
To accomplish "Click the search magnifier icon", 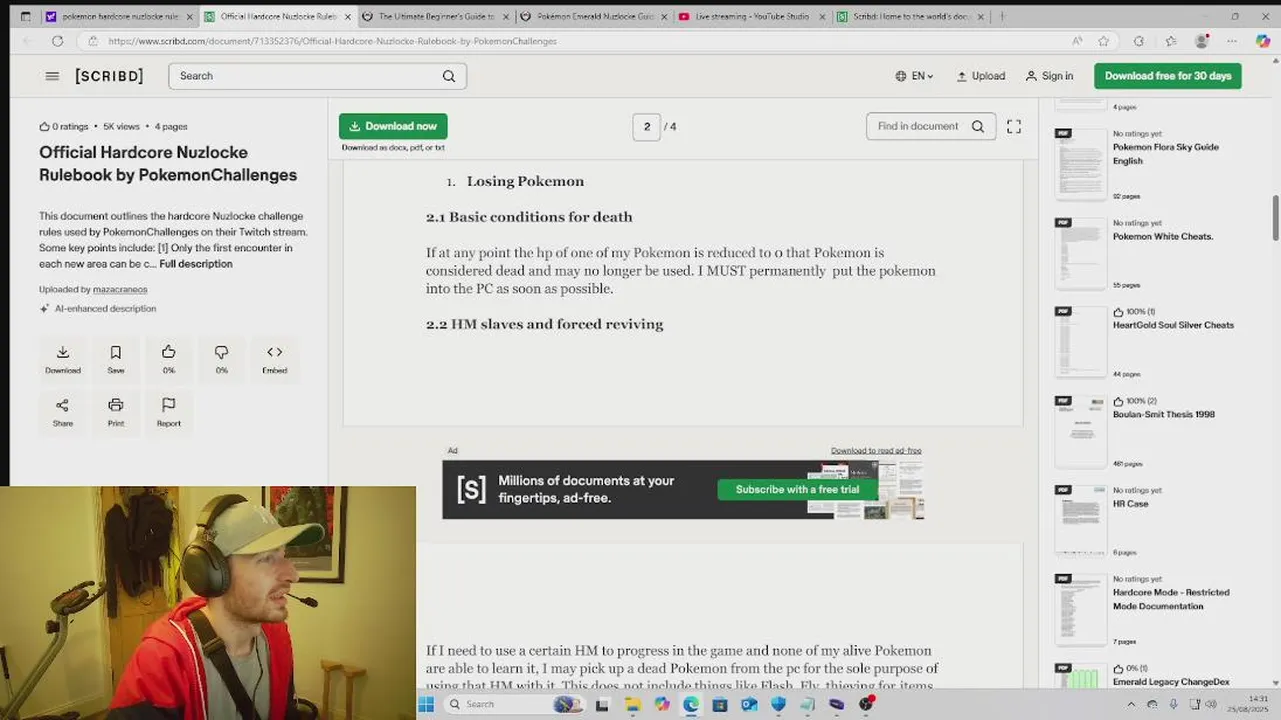I will pyautogui.click(x=449, y=76).
